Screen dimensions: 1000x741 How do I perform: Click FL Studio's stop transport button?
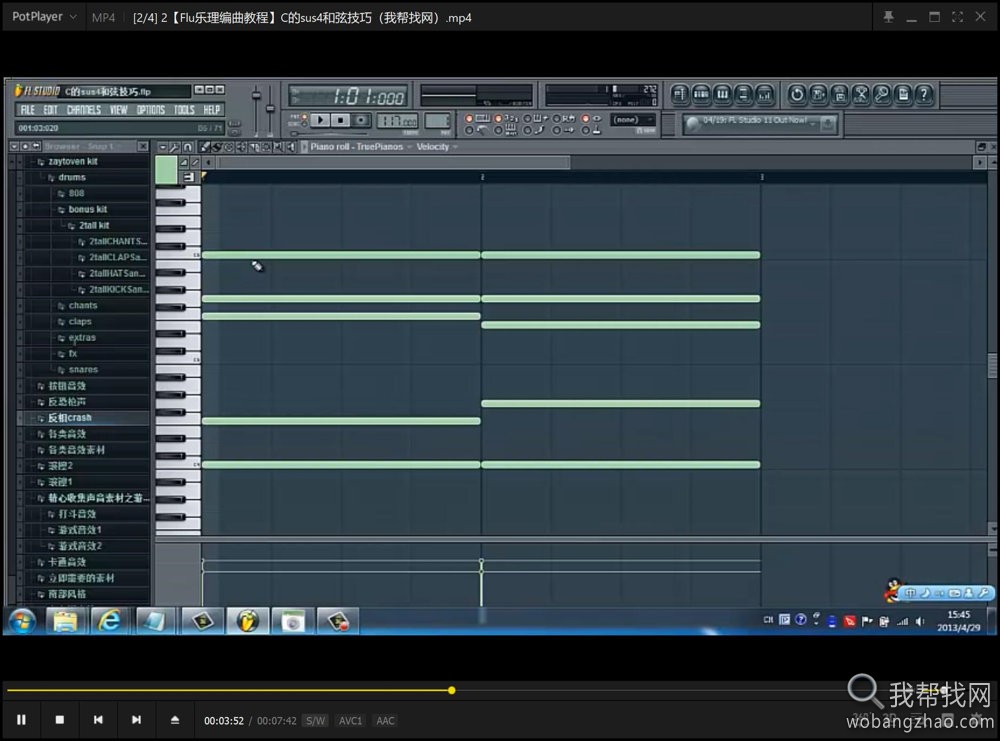341,120
